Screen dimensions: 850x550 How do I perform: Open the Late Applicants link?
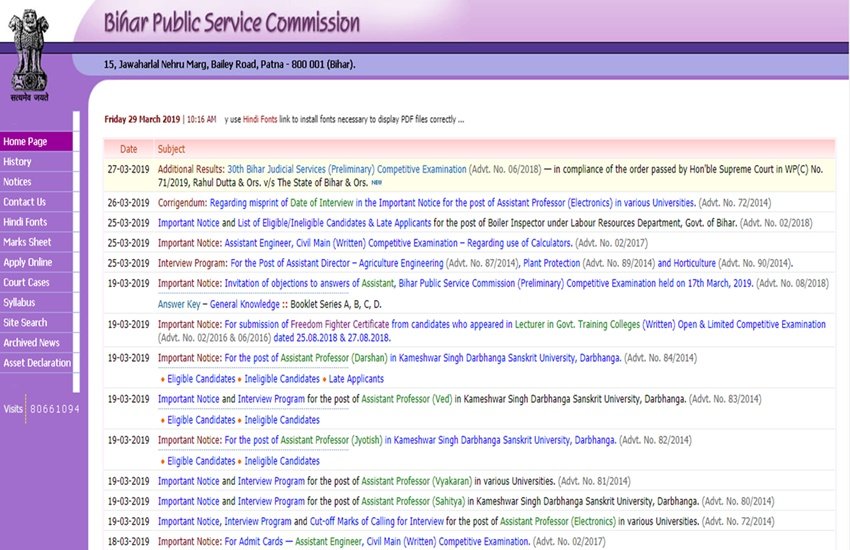tap(356, 380)
